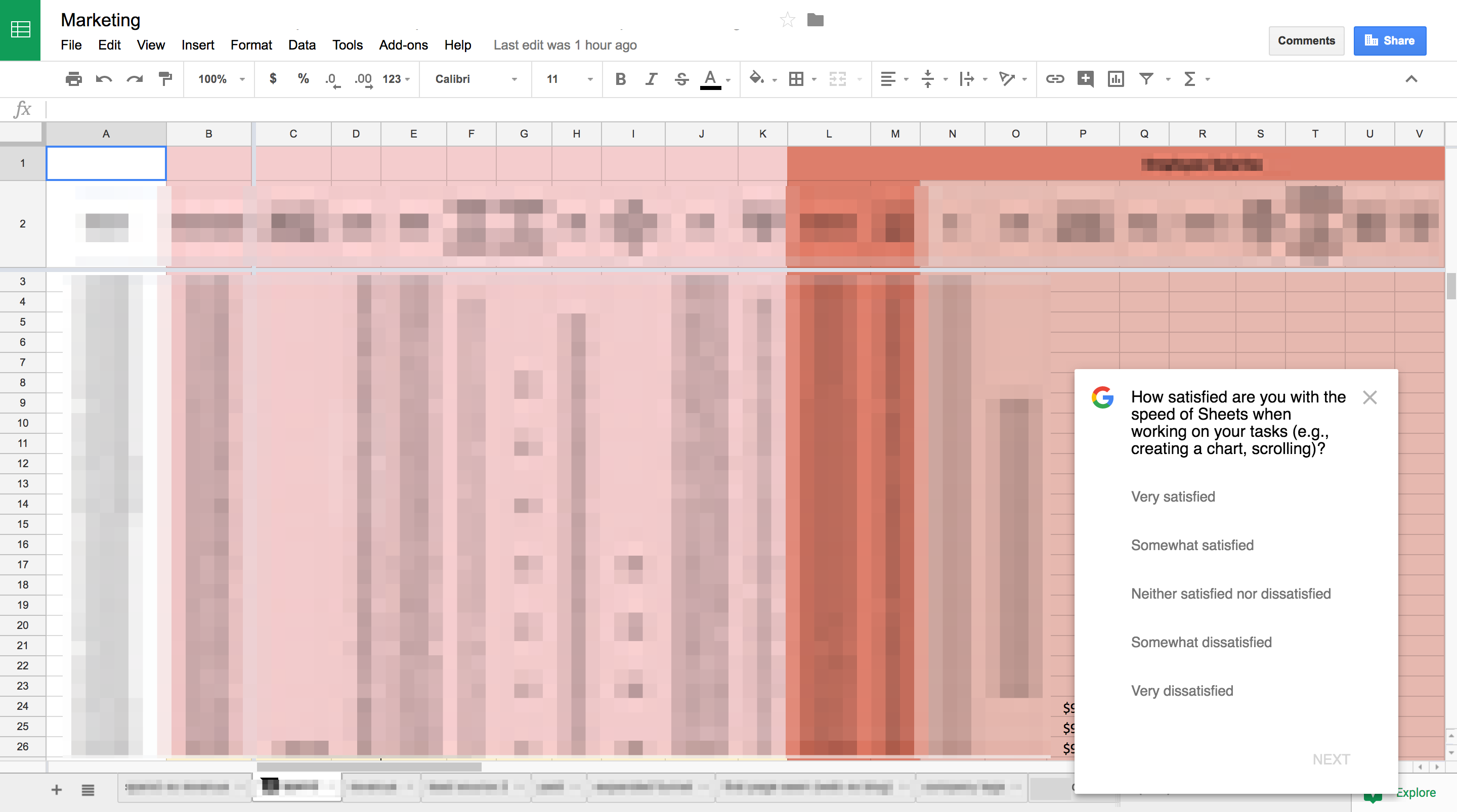Viewport: 1457px width, 812px height.
Task: Expand the borders dropdown arrow
Action: (814, 80)
